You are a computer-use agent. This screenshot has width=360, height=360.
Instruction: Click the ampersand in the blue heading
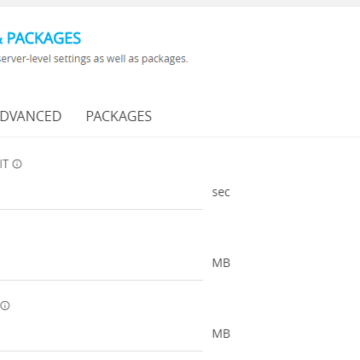pos(1,39)
